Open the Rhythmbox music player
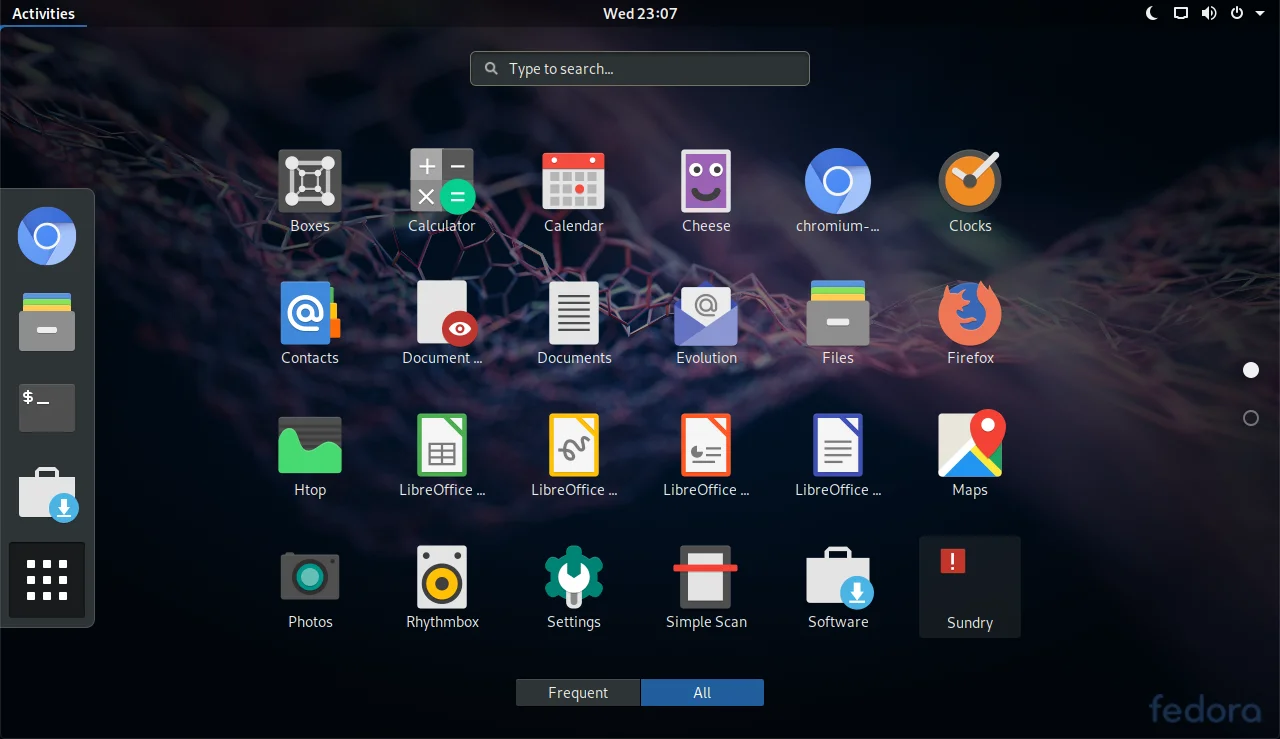This screenshot has width=1280, height=739. click(442, 588)
